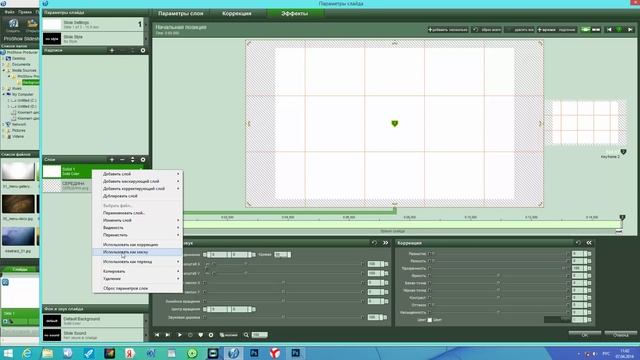This screenshot has width=640, height=360.
Task: Click the 'Яркость' slider handle
Action: point(498,276)
